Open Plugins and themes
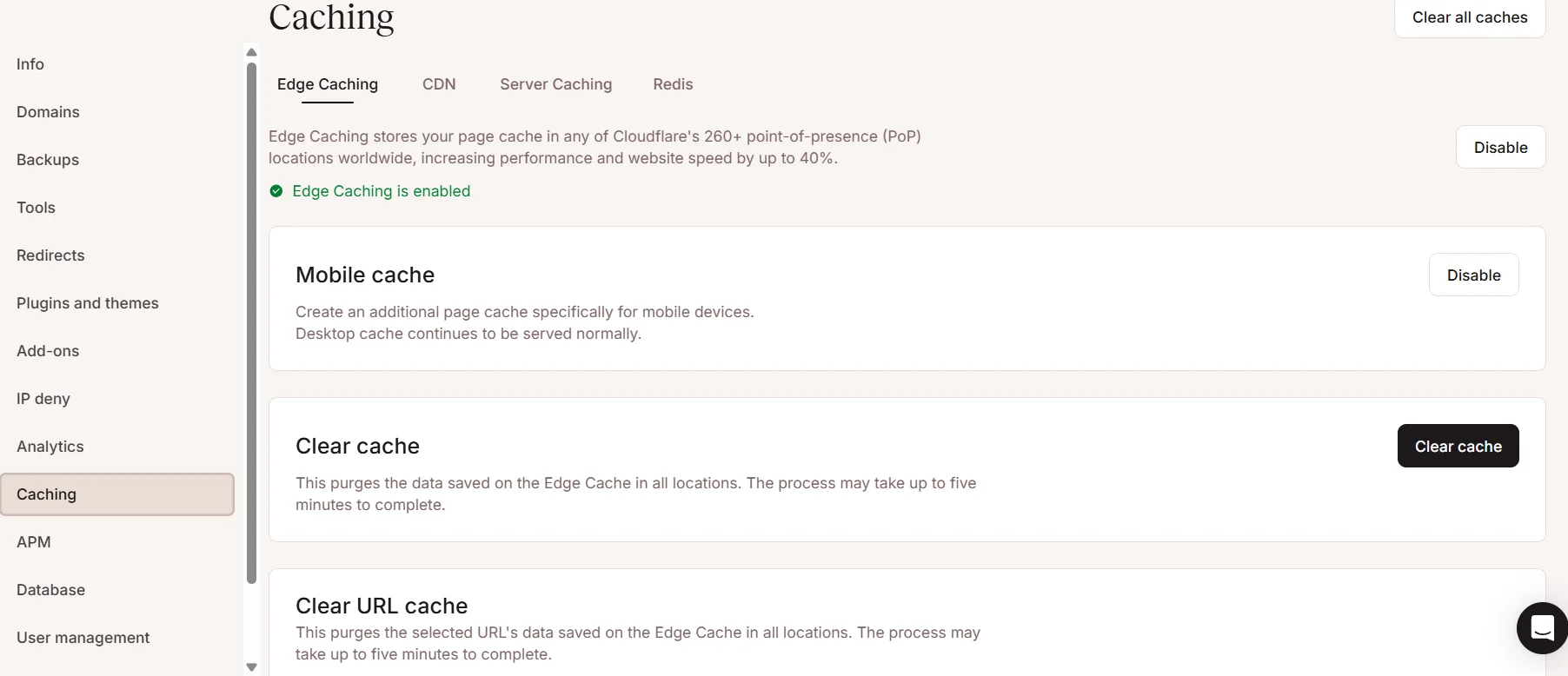 coord(87,303)
